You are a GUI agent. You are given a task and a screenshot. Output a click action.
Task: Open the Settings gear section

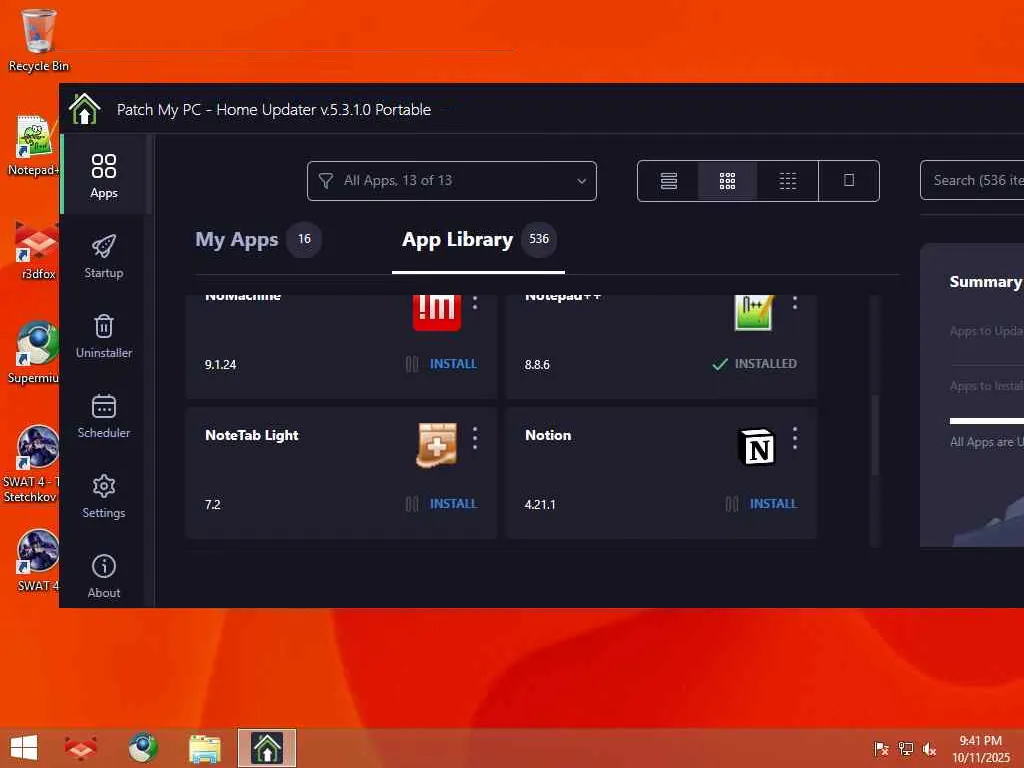click(104, 496)
